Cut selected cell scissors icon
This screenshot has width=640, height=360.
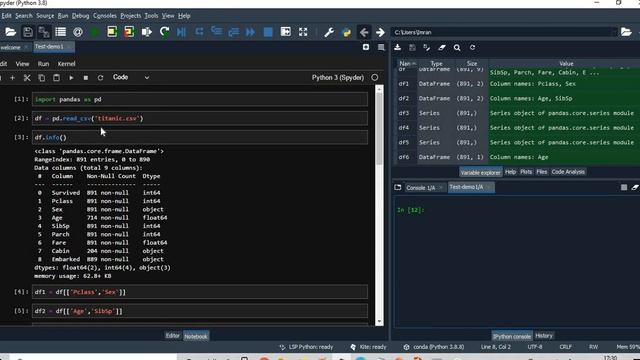pos(27,78)
